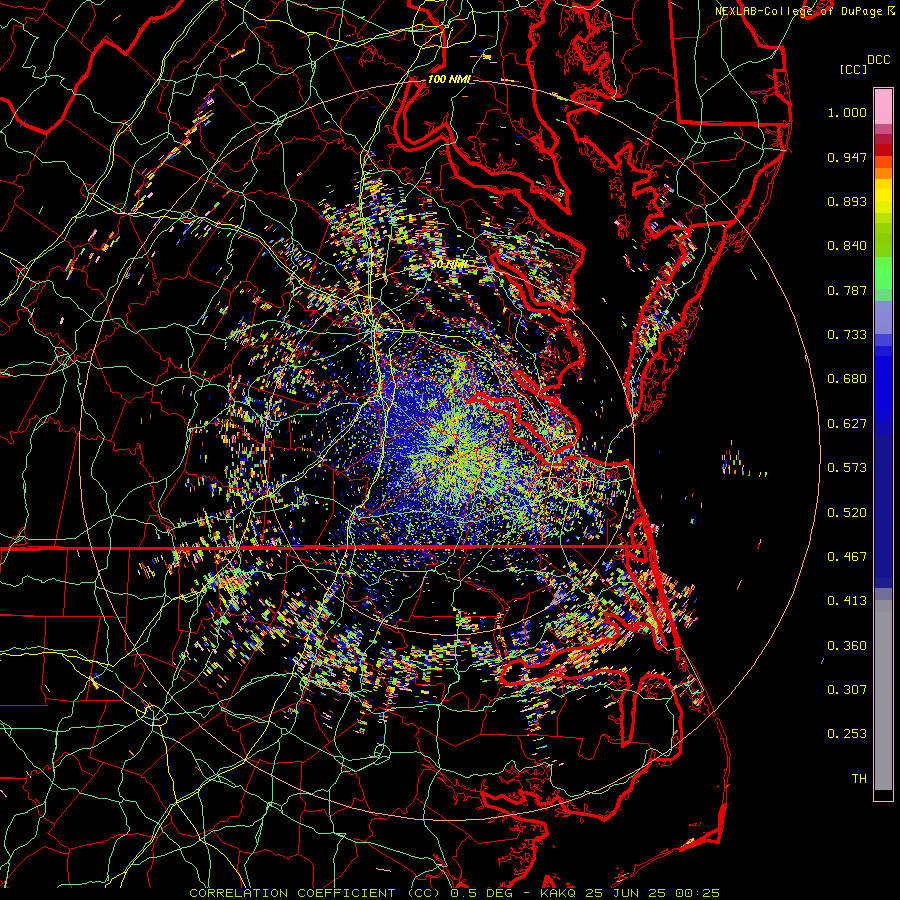This screenshot has width=900, height=900.
Task: Click the 1.000 legend value
Action: 847,112
